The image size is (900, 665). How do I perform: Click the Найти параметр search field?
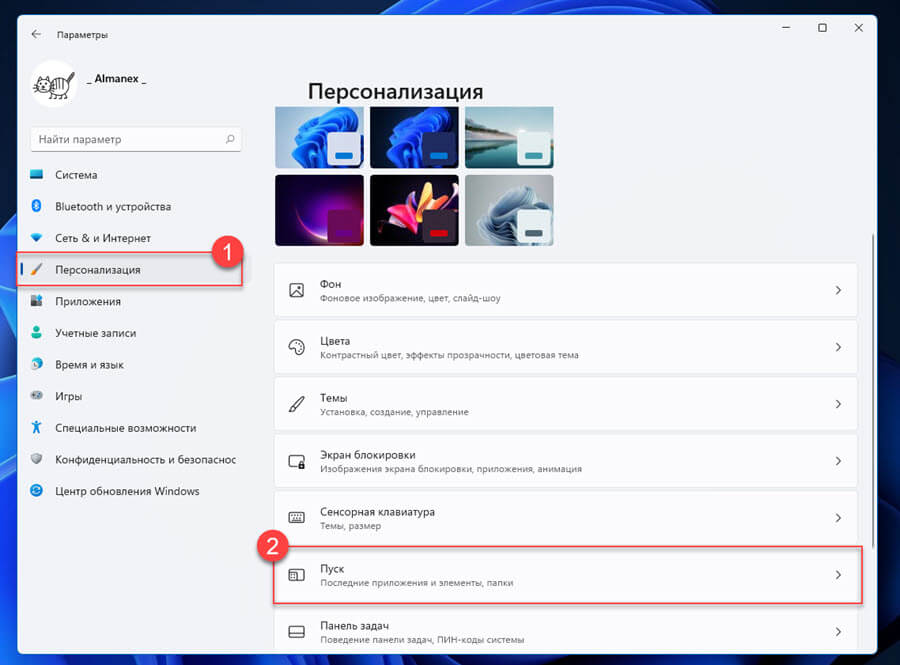[x=135, y=139]
